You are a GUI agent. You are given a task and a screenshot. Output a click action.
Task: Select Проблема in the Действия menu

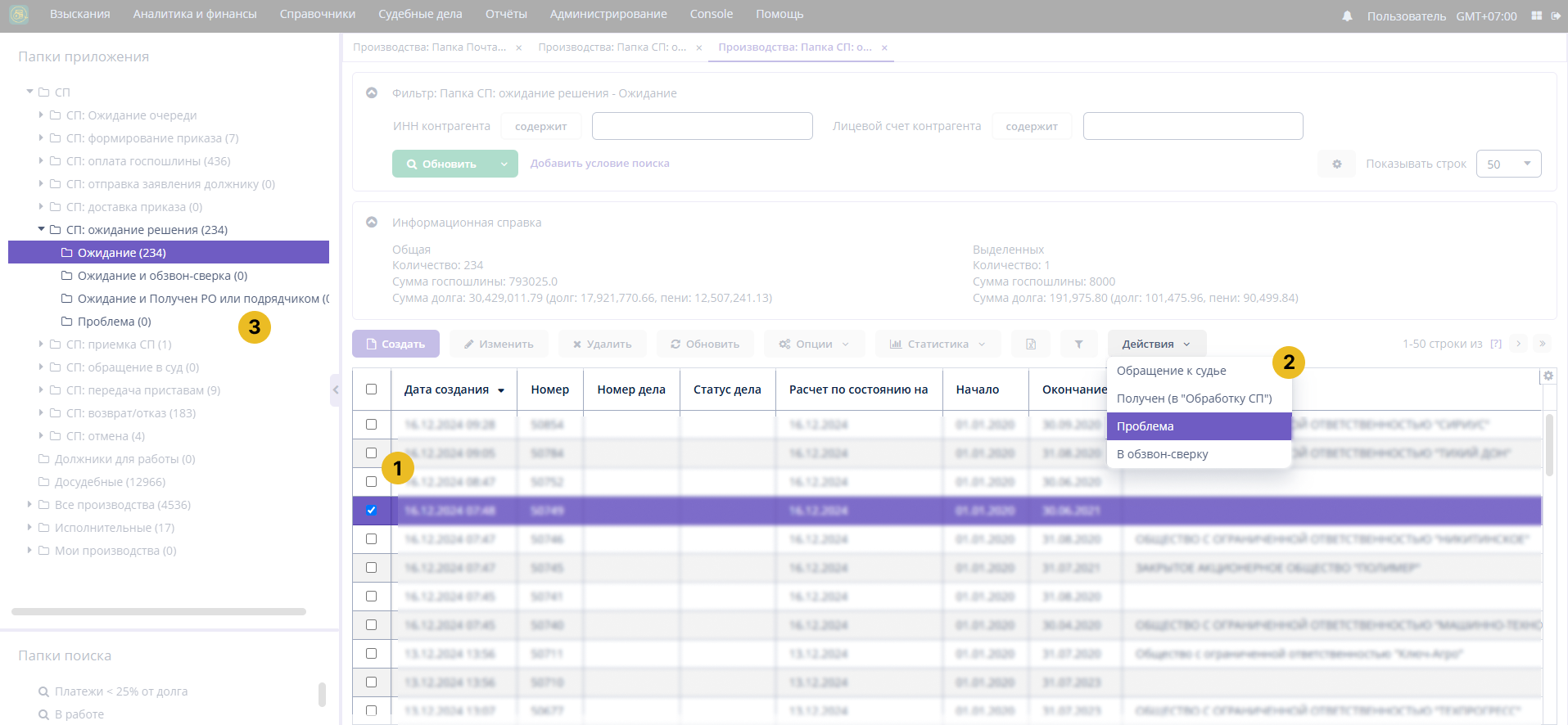pos(1198,426)
